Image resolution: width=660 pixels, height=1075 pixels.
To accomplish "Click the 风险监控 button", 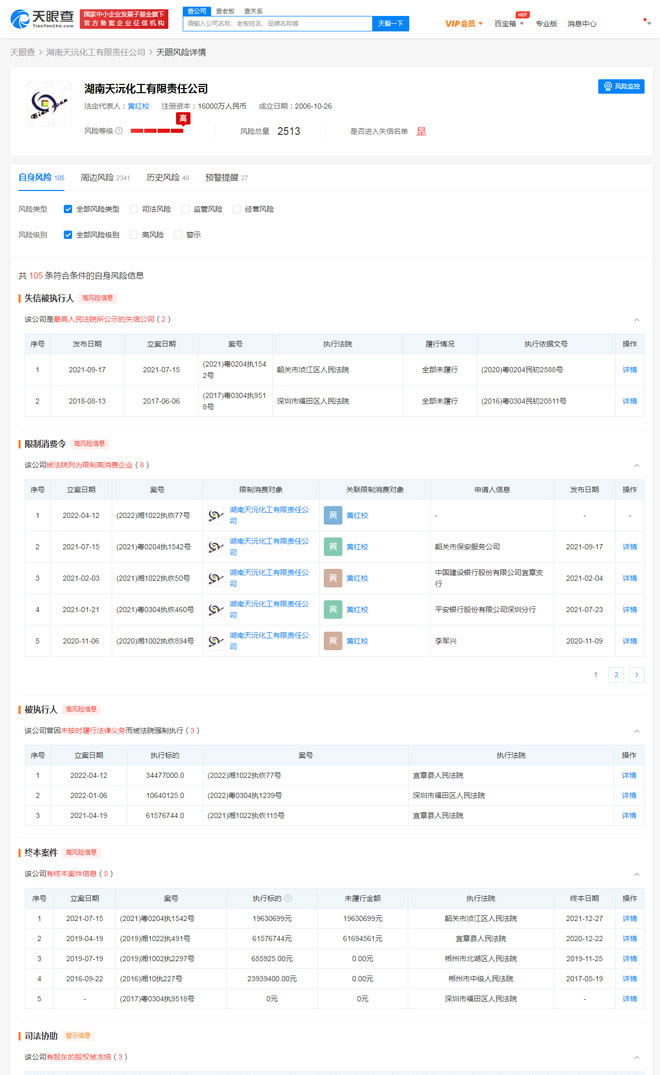I will coord(621,86).
